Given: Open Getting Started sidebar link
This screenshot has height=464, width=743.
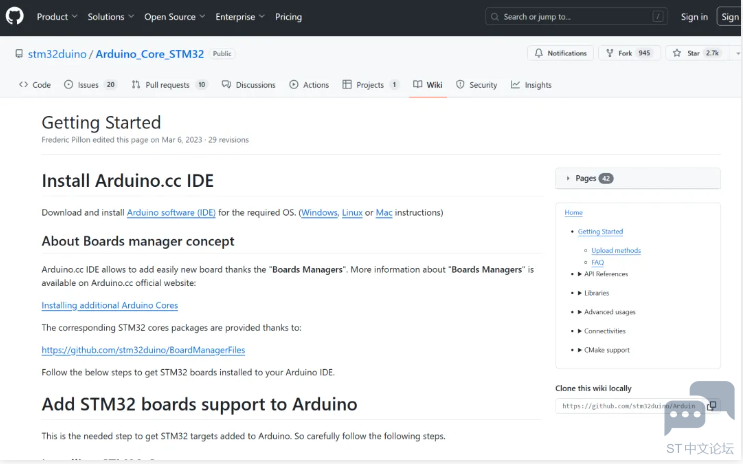Looking at the screenshot, I should pos(600,231).
